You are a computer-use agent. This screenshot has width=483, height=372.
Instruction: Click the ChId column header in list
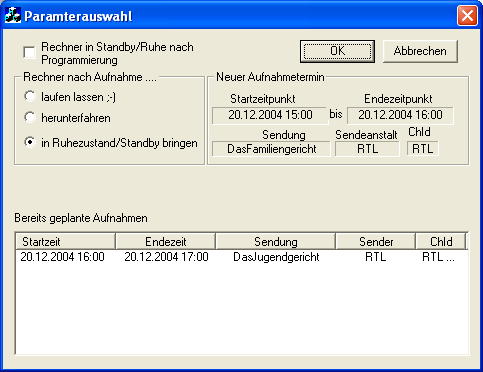tap(441, 242)
